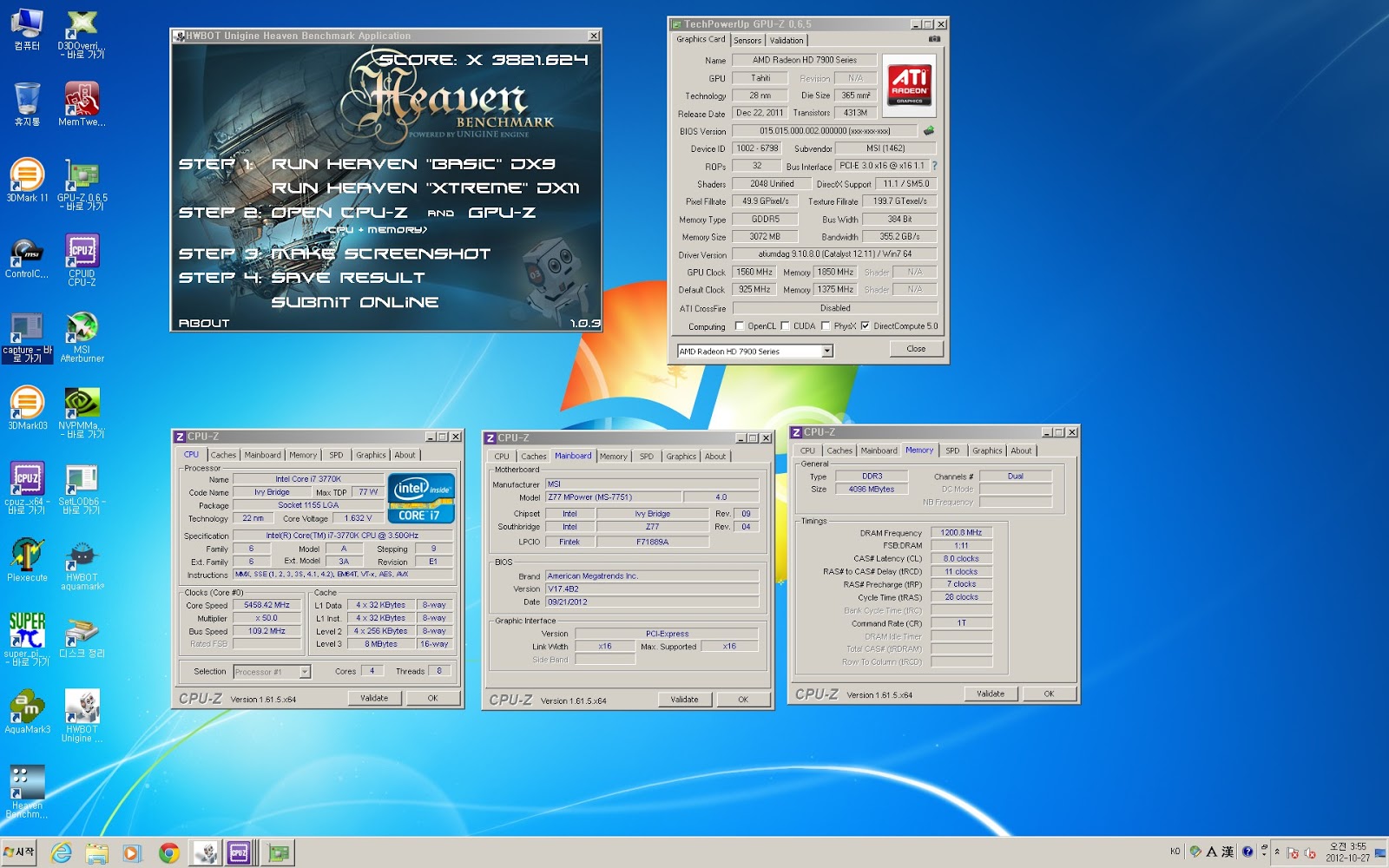Toggle the PhysX checkbox in GPU-Z
The width and height of the screenshot is (1389, 868).
[x=826, y=326]
